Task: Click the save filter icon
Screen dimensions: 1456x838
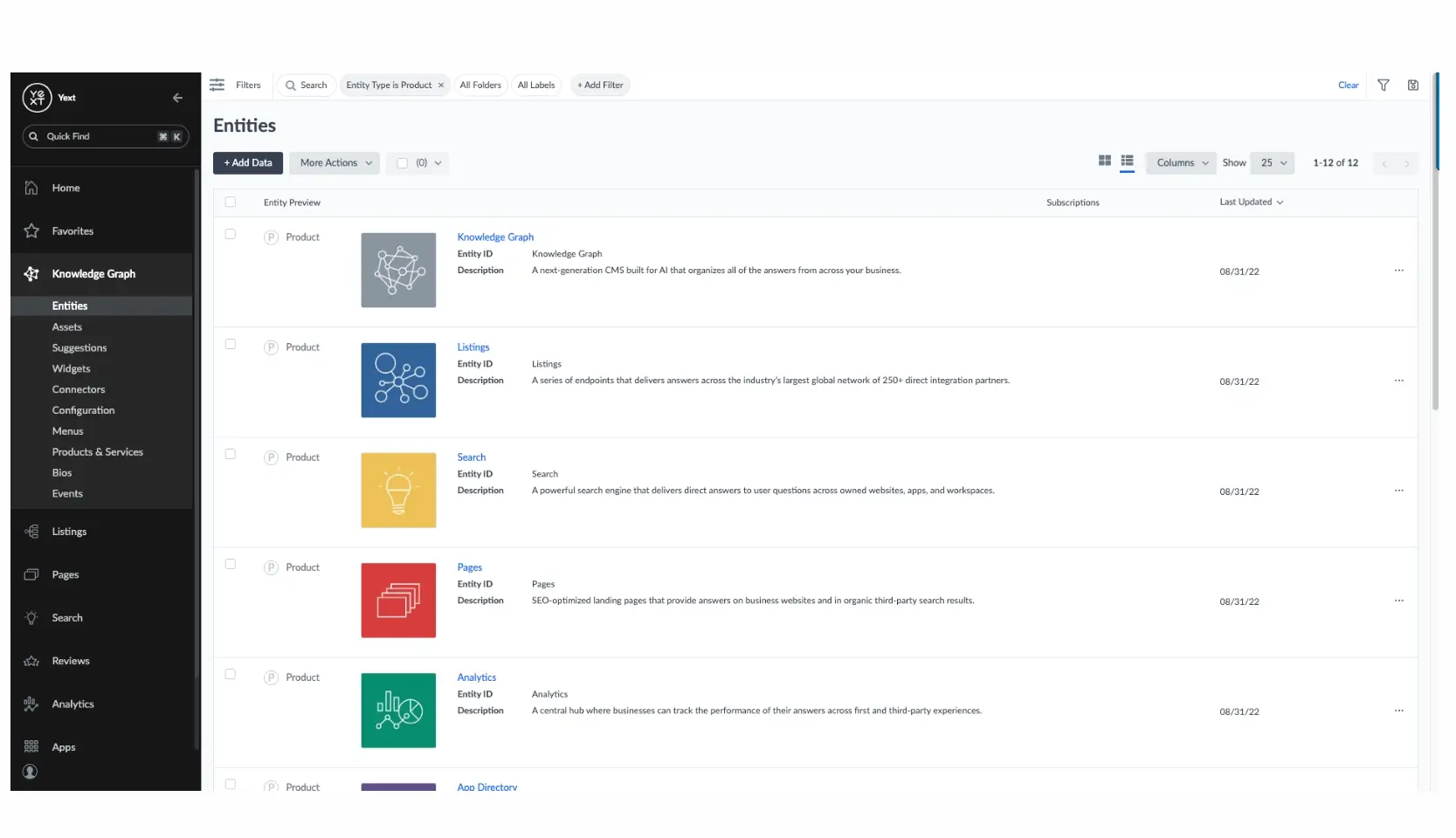Action: (1413, 85)
